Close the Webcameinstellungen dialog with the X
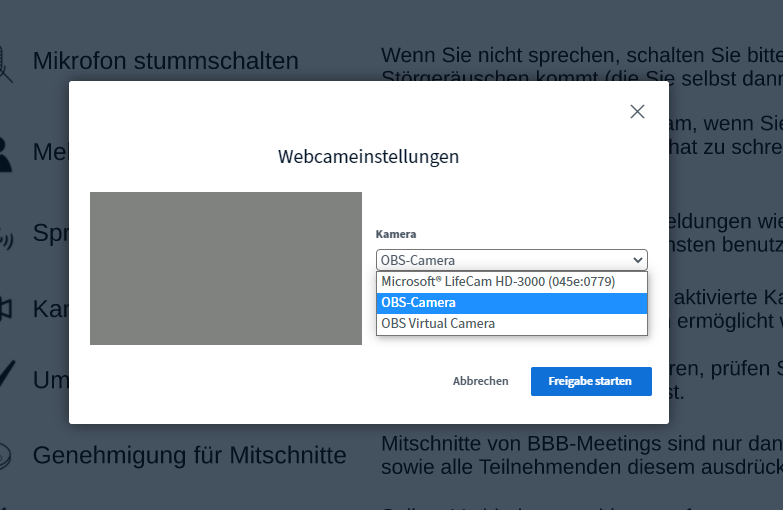The width and height of the screenshot is (783, 510). [x=637, y=111]
